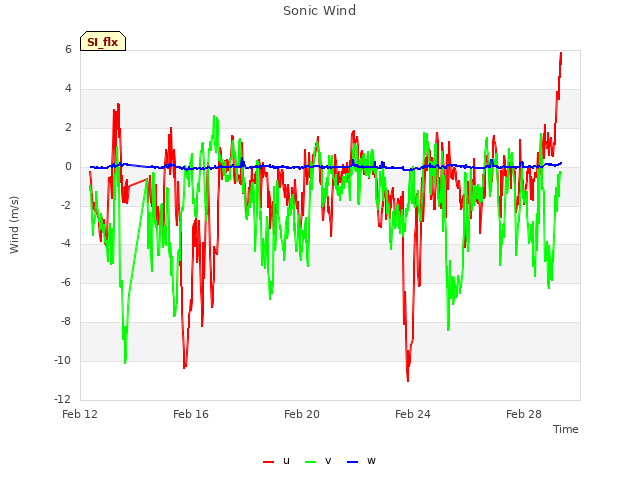This screenshot has height=480, width=640.
Task: Click the red u legend swatch
Action: 268,462
